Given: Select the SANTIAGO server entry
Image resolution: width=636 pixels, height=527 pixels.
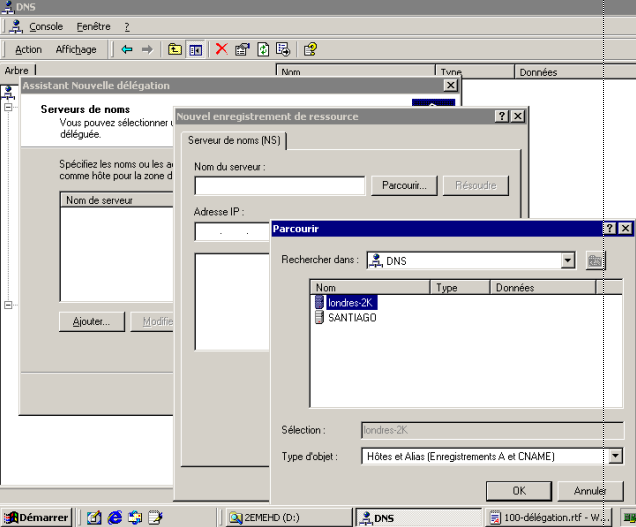Looking at the screenshot, I should pos(351,317).
